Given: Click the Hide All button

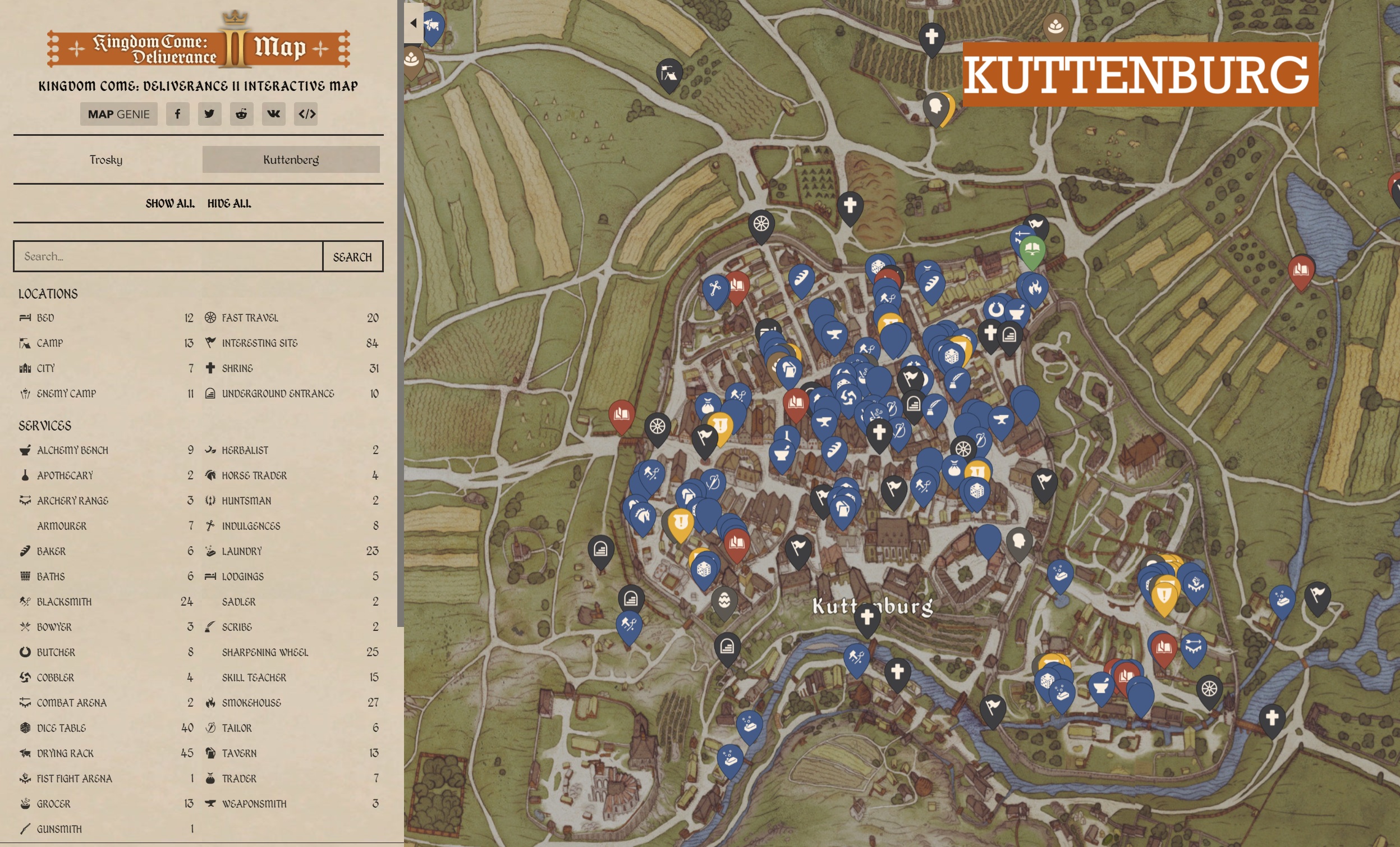Looking at the screenshot, I should pos(229,204).
